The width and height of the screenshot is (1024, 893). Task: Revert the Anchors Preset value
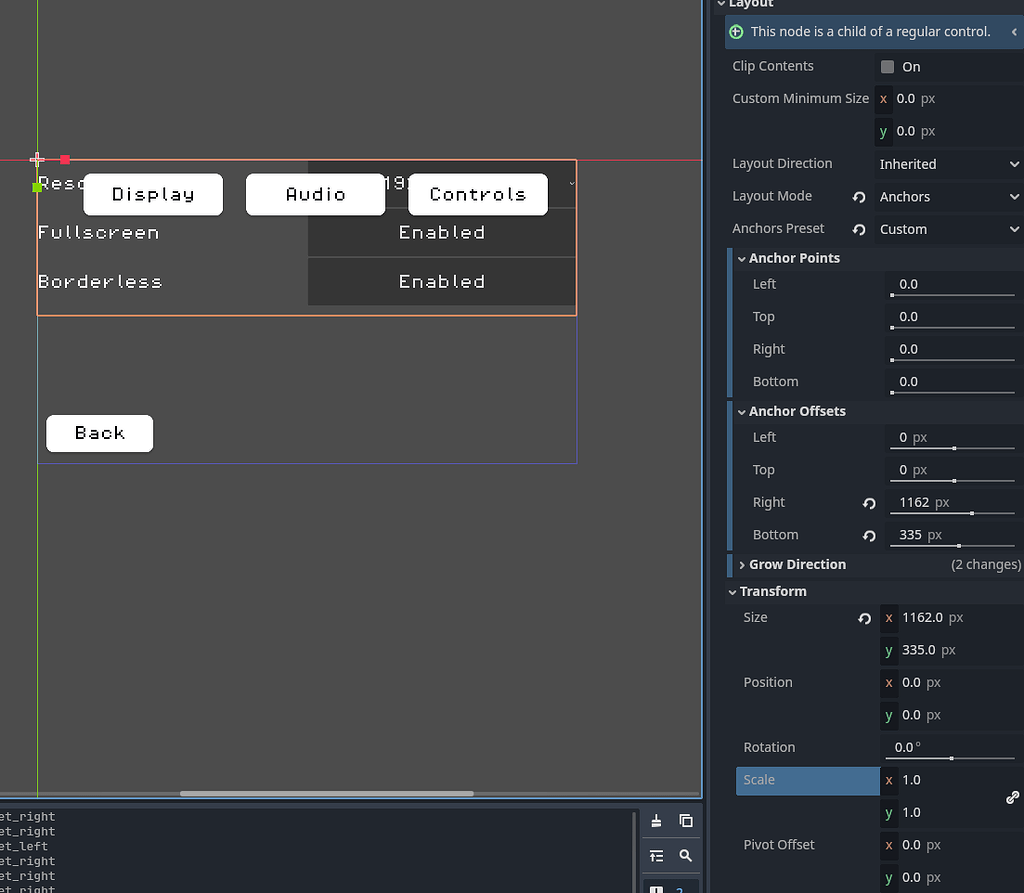click(858, 229)
